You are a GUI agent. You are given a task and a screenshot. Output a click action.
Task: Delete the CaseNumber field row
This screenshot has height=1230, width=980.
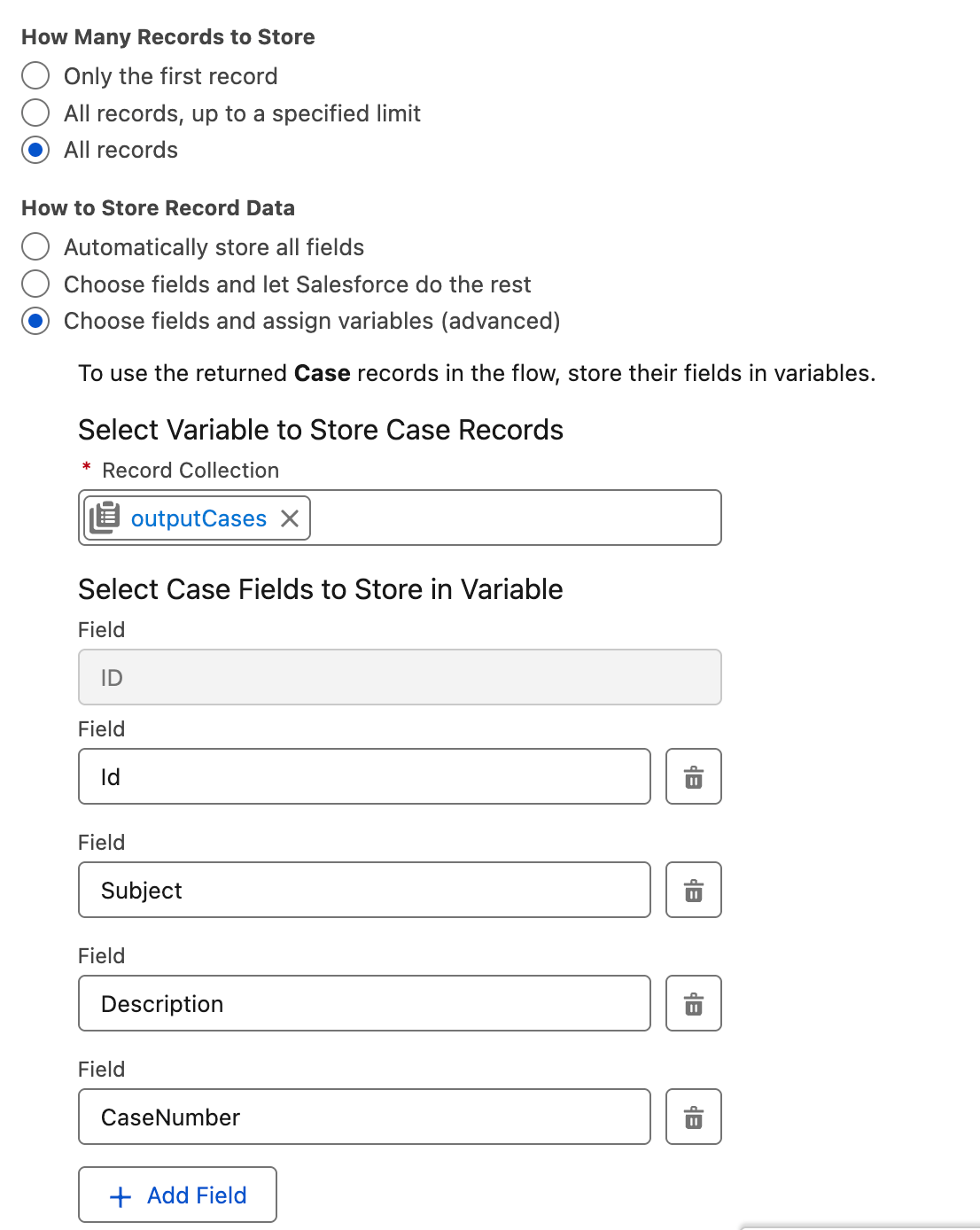click(693, 1117)
